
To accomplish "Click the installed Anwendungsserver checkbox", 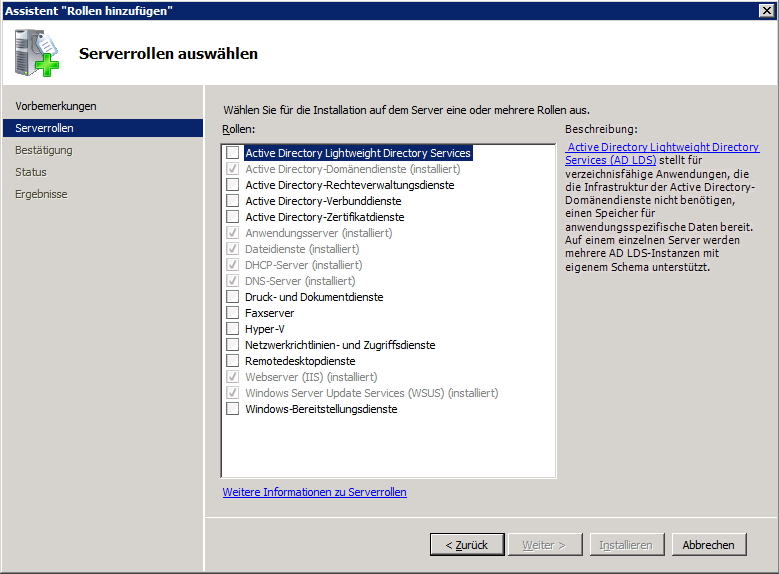I will 233,233.
